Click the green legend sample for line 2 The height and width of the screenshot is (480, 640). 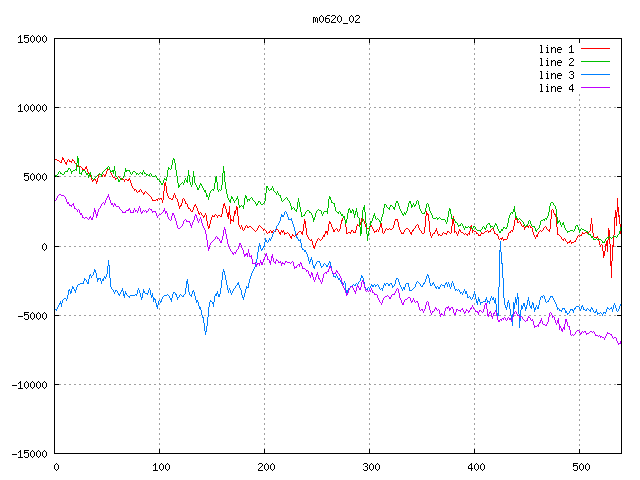coord(596,62)
